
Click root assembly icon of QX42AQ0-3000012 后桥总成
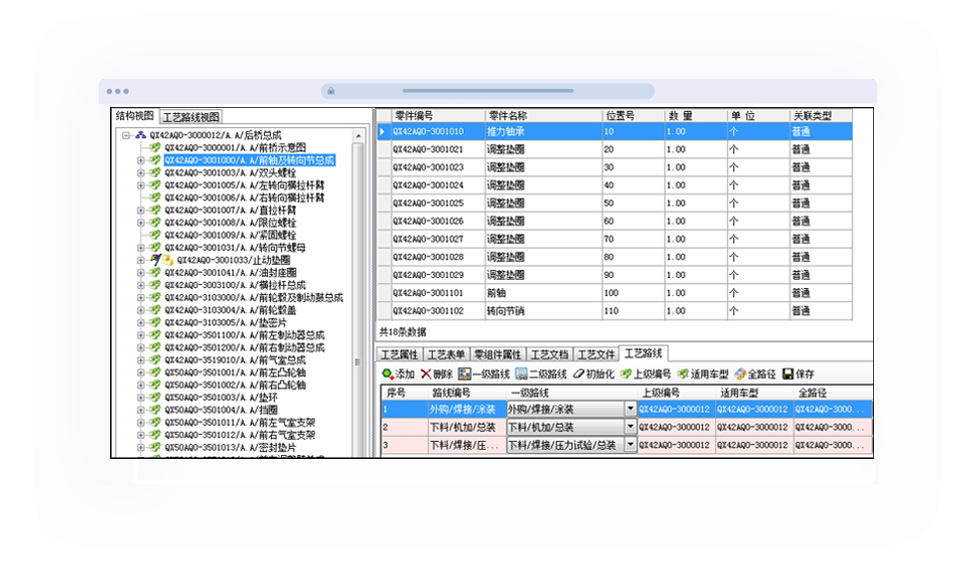141,135
